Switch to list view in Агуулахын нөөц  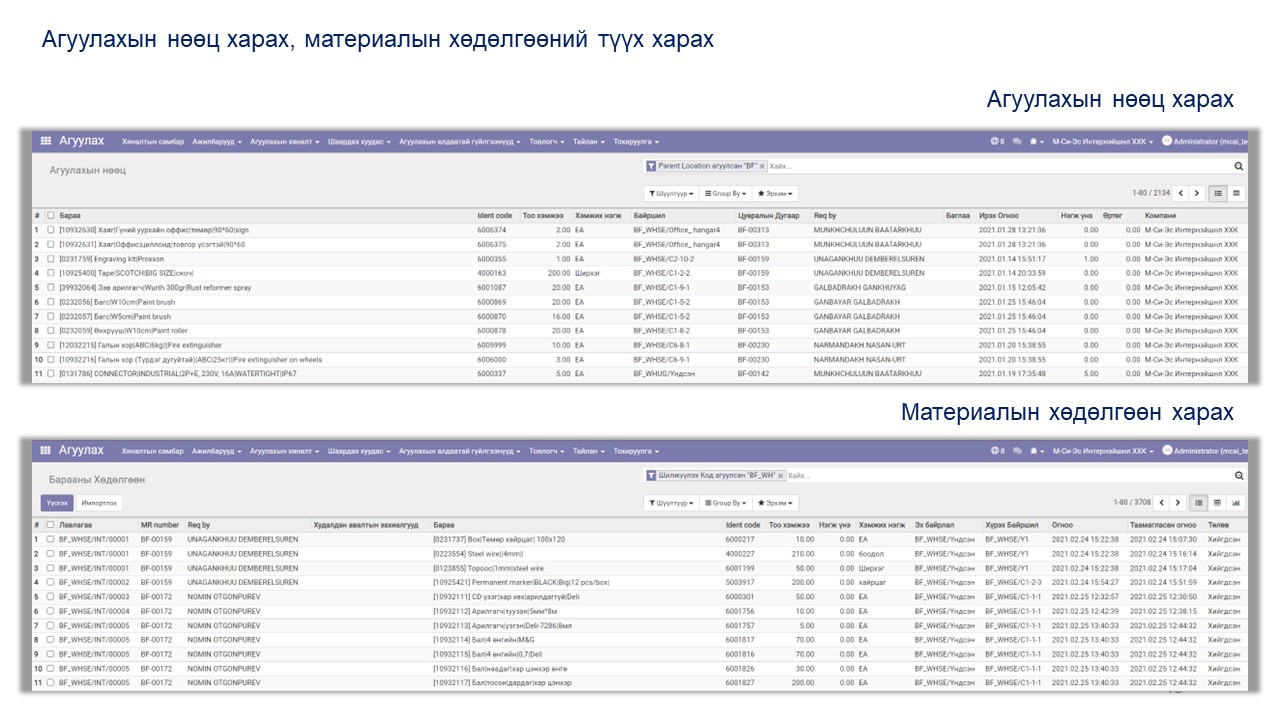coord(1218,193)
